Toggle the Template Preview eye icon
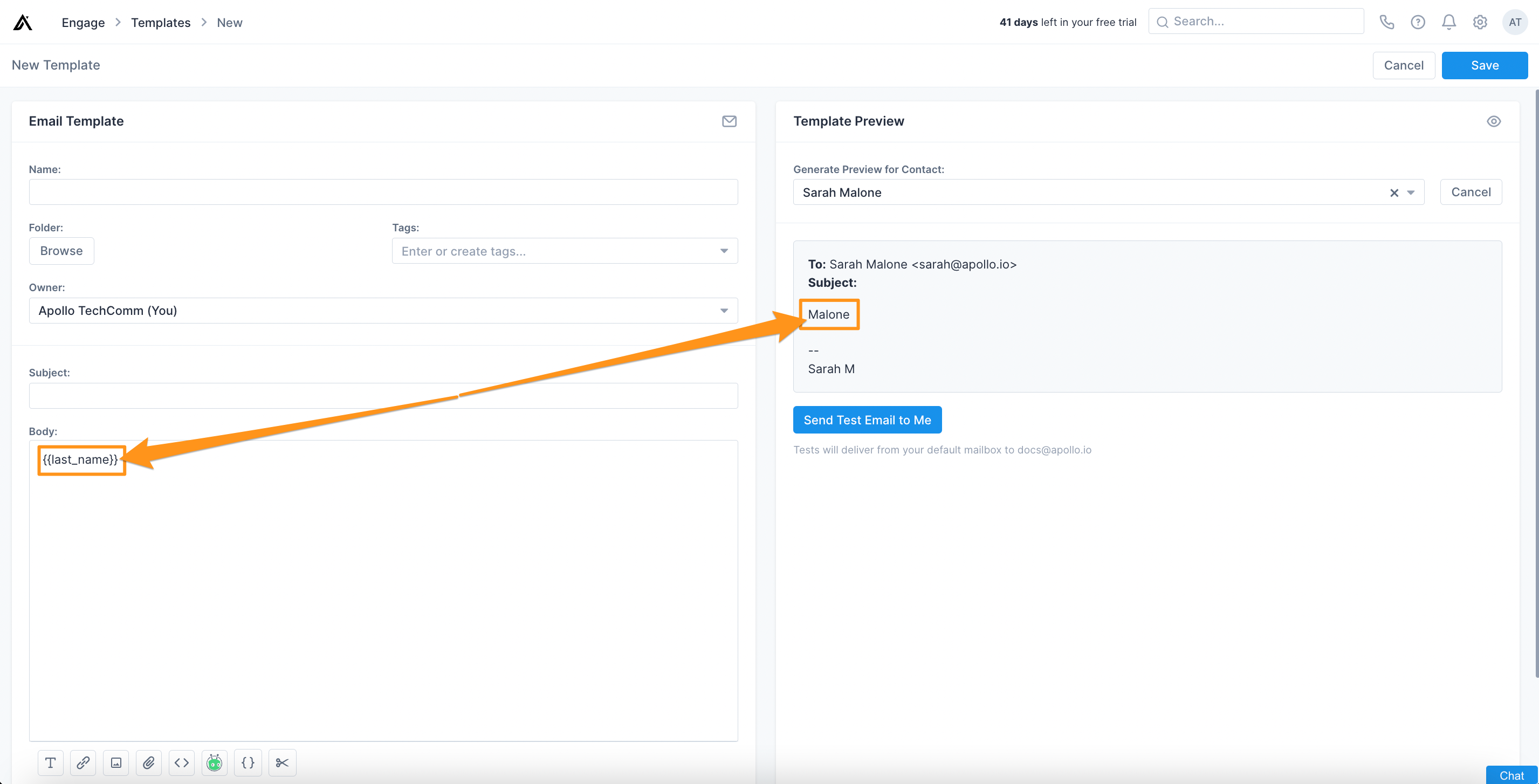Viewport: 1539px width, 784px height. pyautogui.click(x=1494, y=121)
